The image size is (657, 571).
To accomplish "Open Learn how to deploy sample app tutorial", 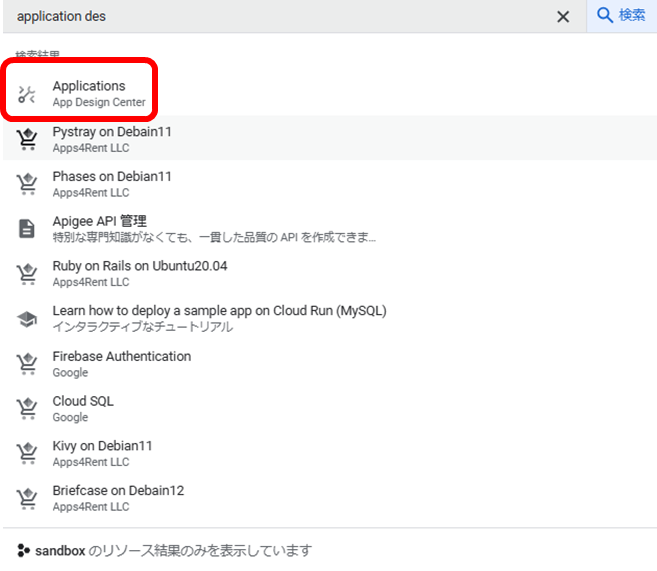I will coord(330,317).
